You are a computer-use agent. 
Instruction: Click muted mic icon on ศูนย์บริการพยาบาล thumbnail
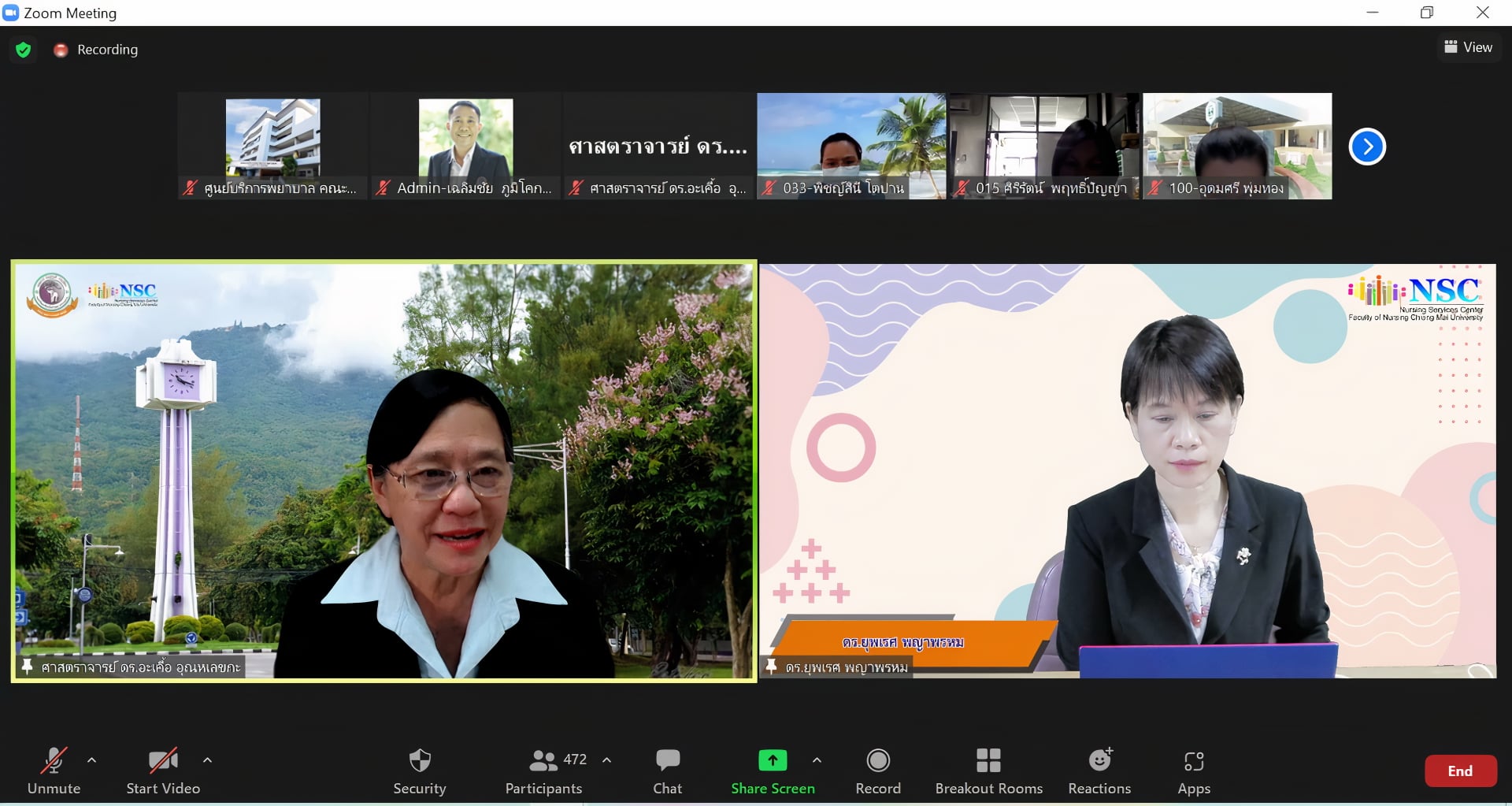pyautogui.click(x=191, y=188)
